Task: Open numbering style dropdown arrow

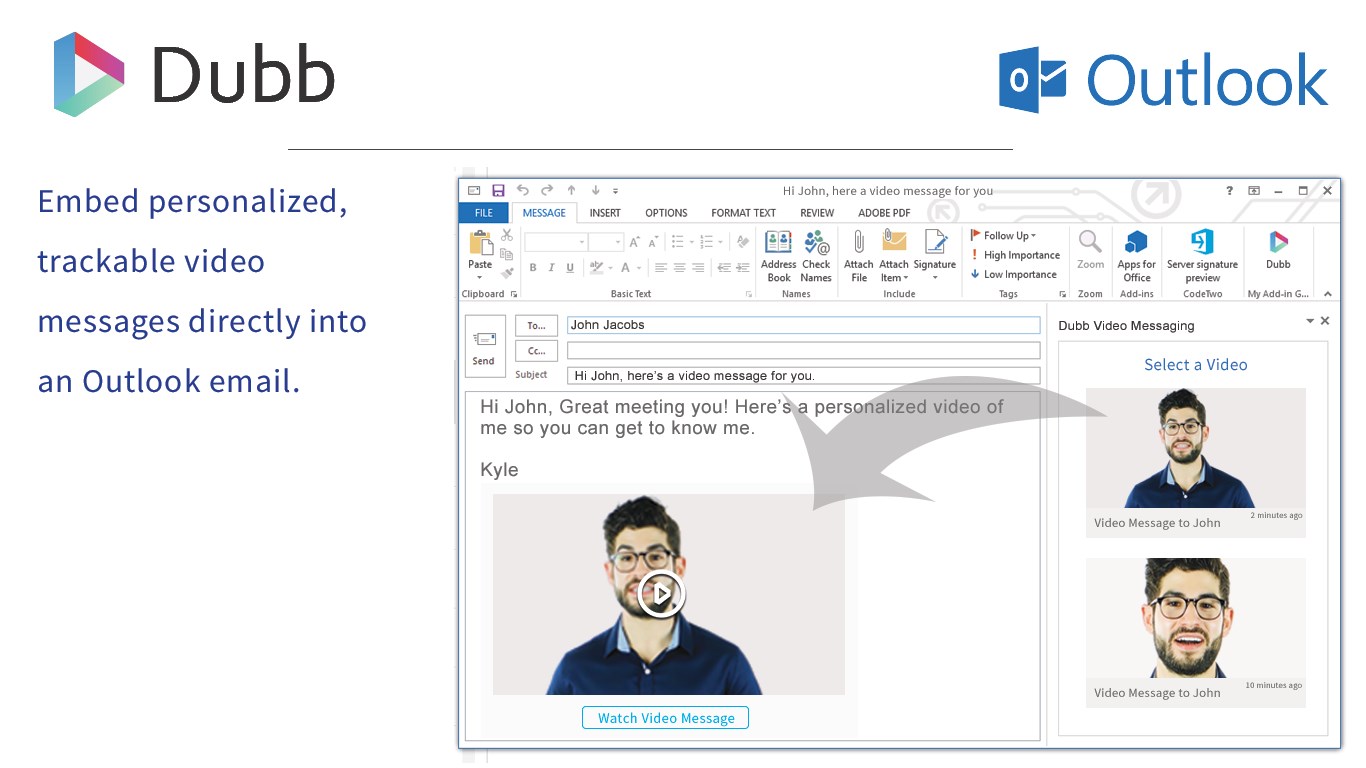Action: click(x=720, y=242)
